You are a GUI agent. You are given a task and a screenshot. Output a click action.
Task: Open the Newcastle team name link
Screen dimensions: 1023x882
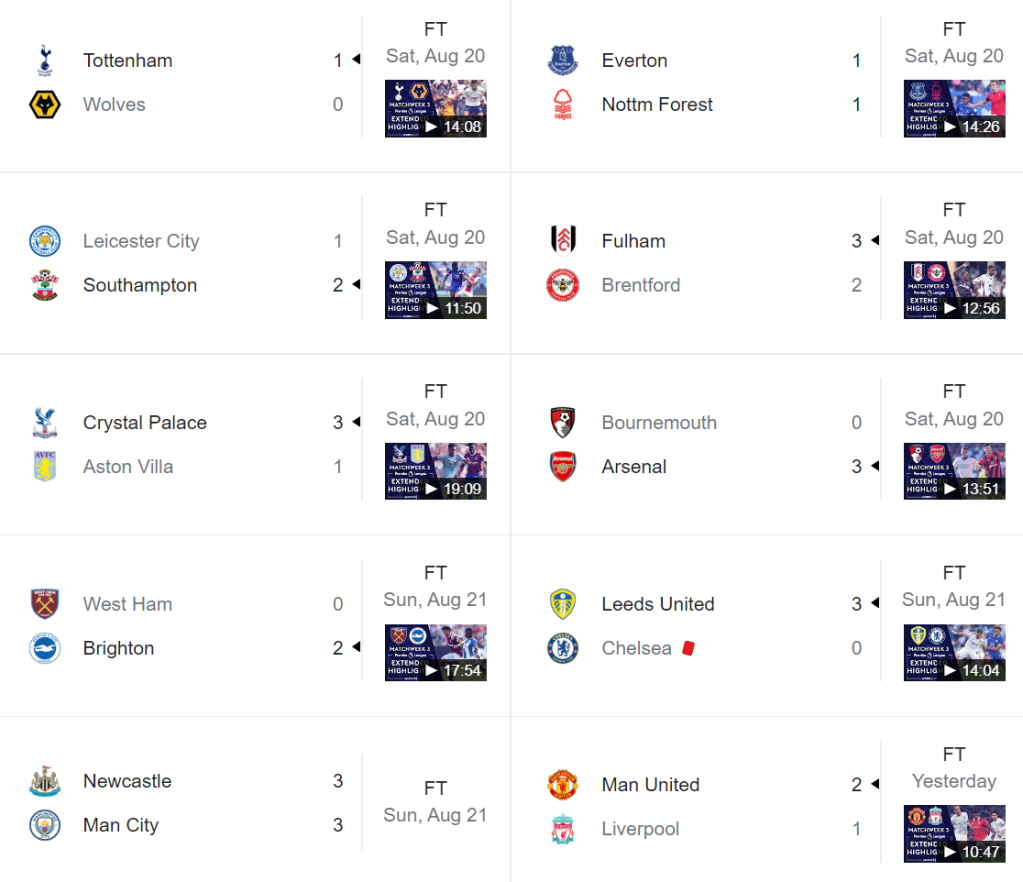[x=127, y=781]
